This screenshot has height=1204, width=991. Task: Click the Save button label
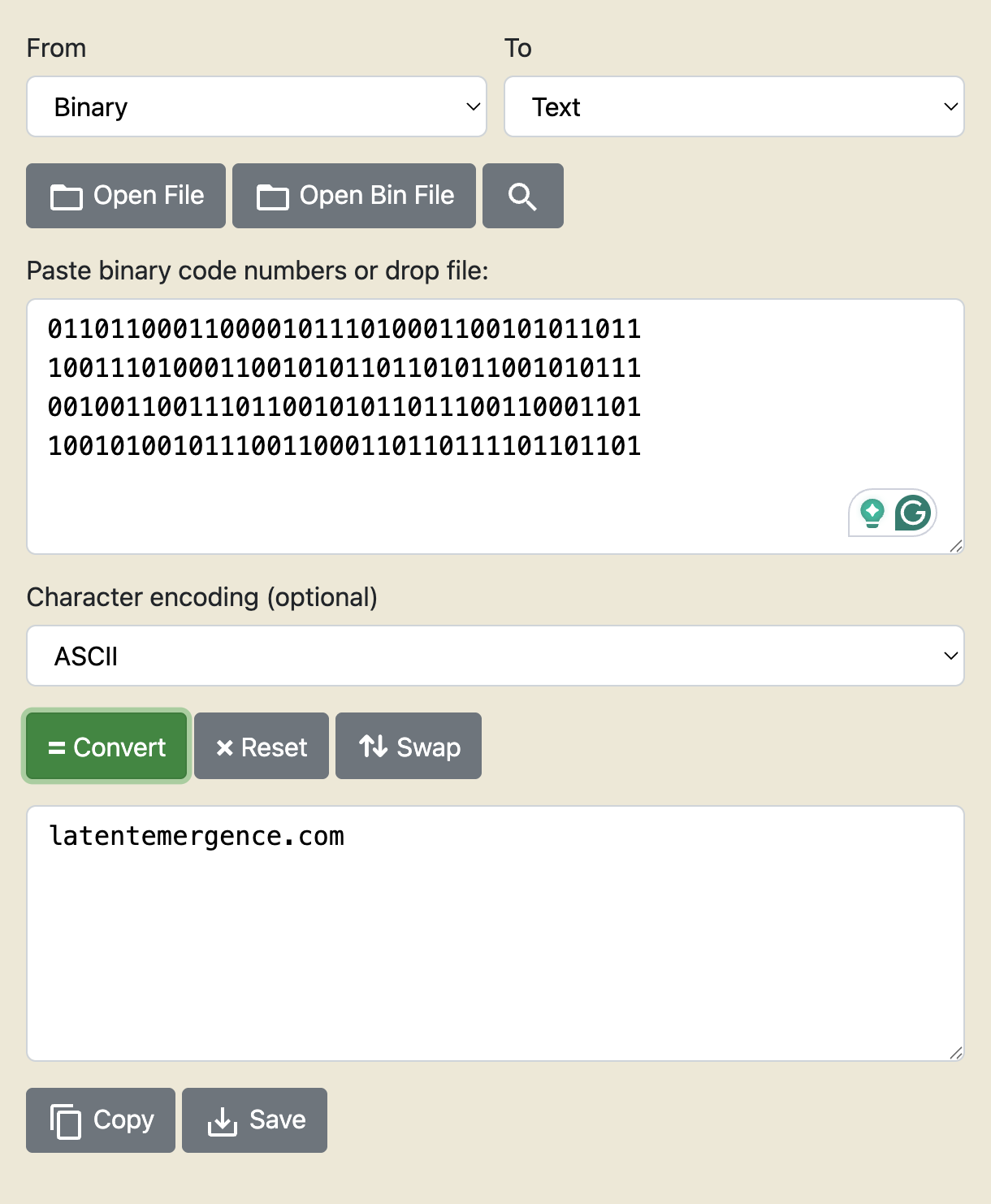coord(278,1120)
